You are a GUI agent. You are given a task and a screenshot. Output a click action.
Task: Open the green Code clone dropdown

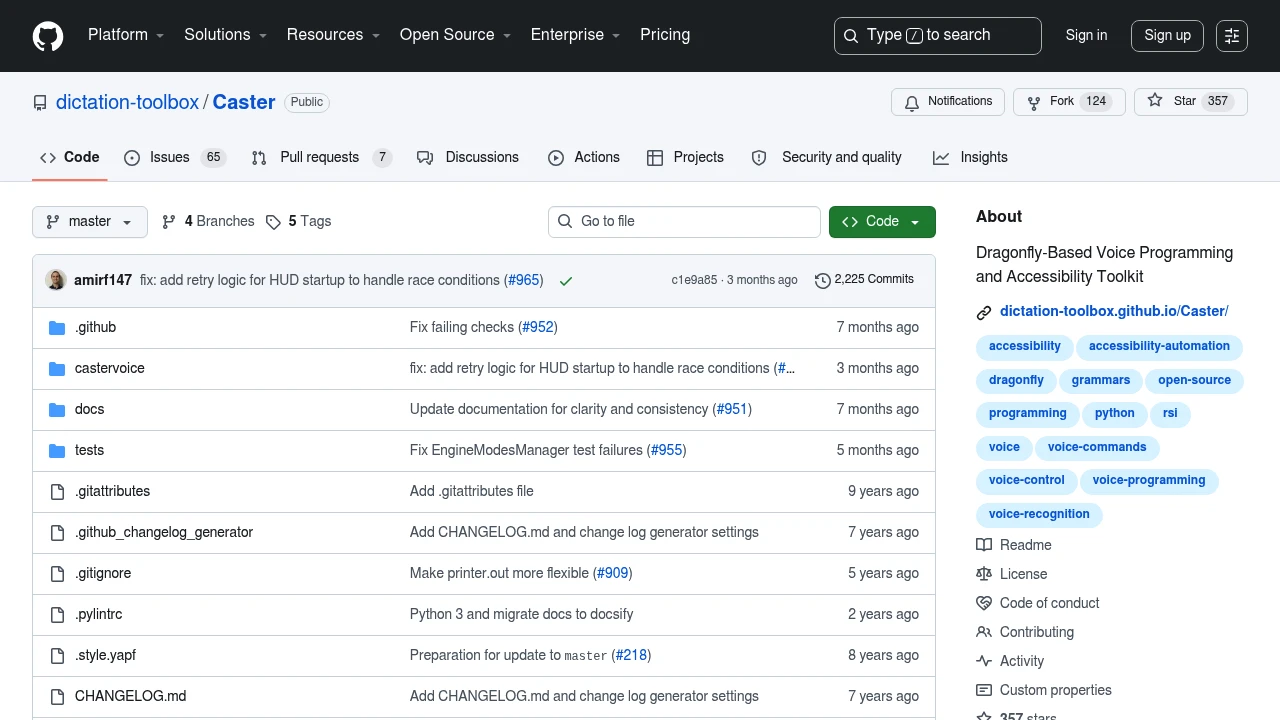click(882, 222)
